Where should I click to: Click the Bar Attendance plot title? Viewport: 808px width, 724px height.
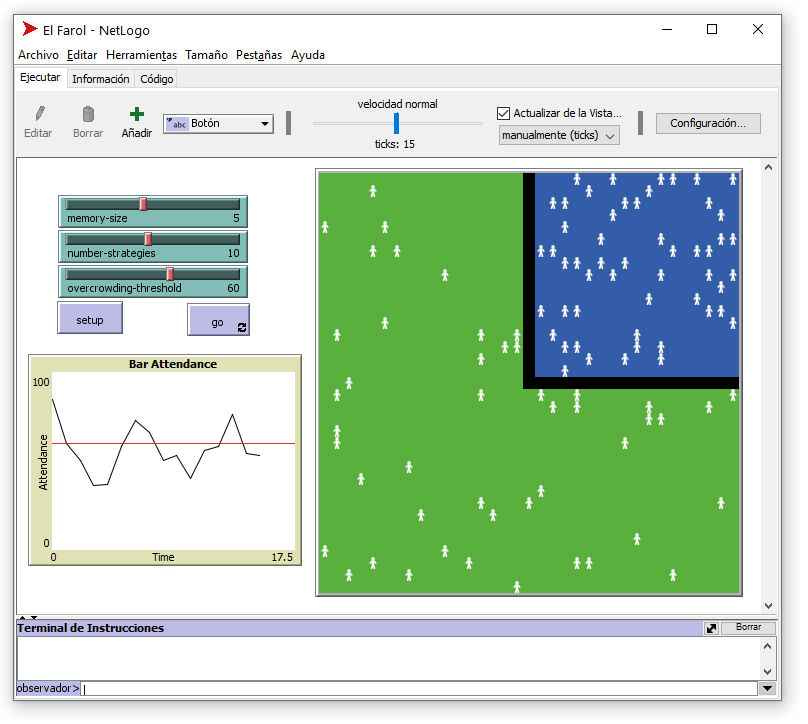173,364
